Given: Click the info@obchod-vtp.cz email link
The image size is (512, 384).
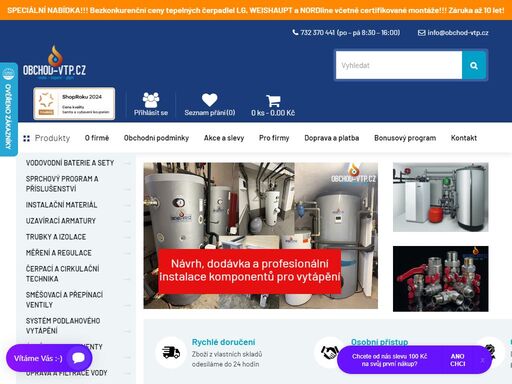Looking at the screenshot, I should click(458, 33).
